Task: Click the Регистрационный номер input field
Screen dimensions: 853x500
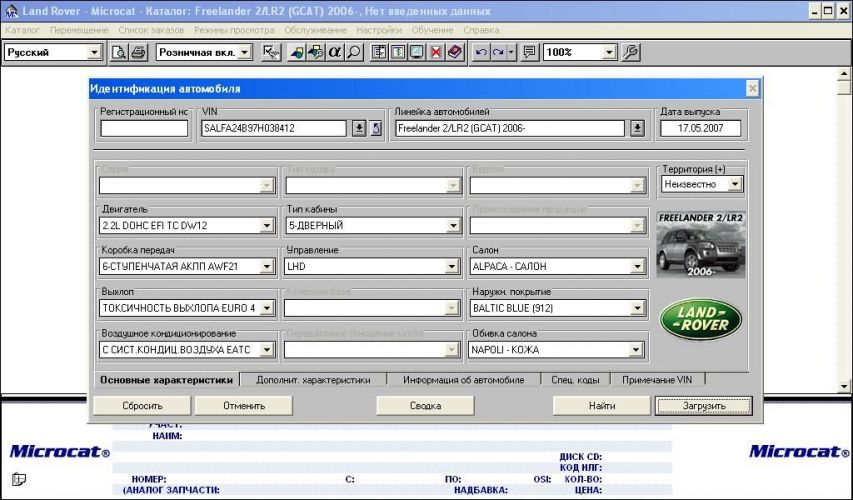Action: (x=144, y=128)
